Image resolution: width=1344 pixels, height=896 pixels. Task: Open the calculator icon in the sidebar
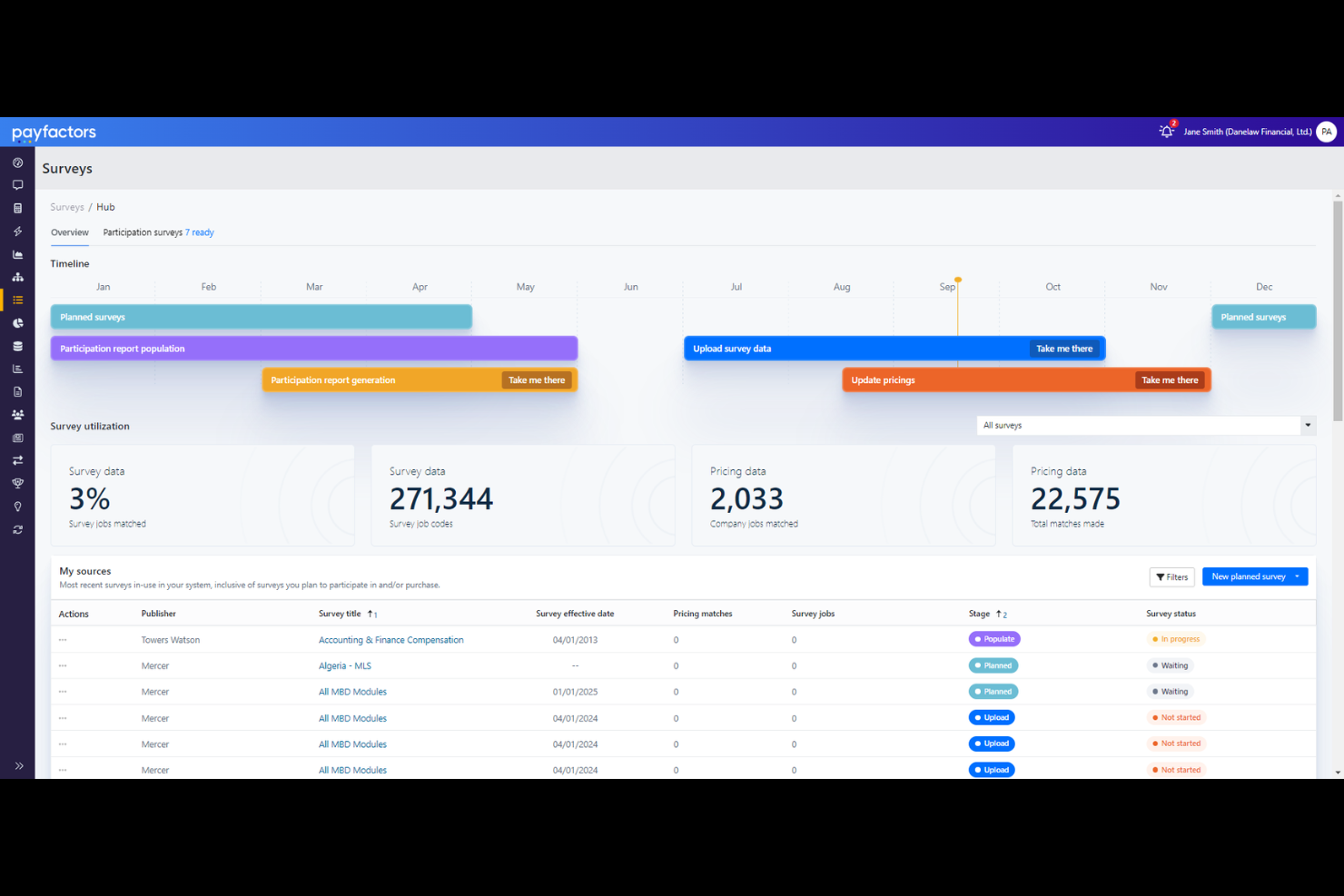click(17, 208)
